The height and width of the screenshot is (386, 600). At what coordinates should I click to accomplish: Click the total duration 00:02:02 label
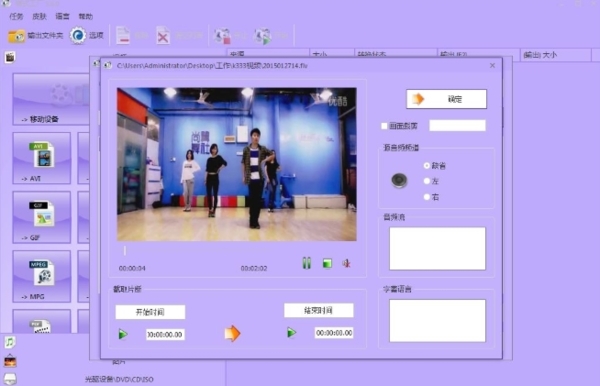click(x=254, y=268)
